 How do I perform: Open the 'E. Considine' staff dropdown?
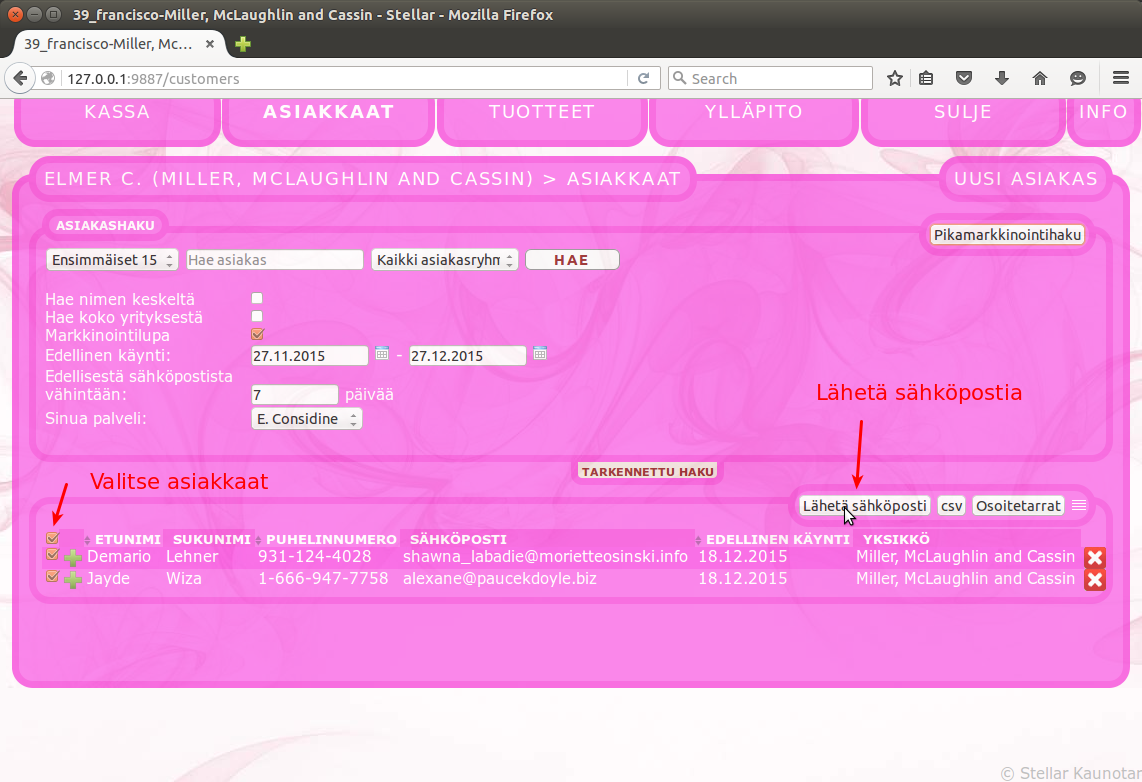coord(306,419)
